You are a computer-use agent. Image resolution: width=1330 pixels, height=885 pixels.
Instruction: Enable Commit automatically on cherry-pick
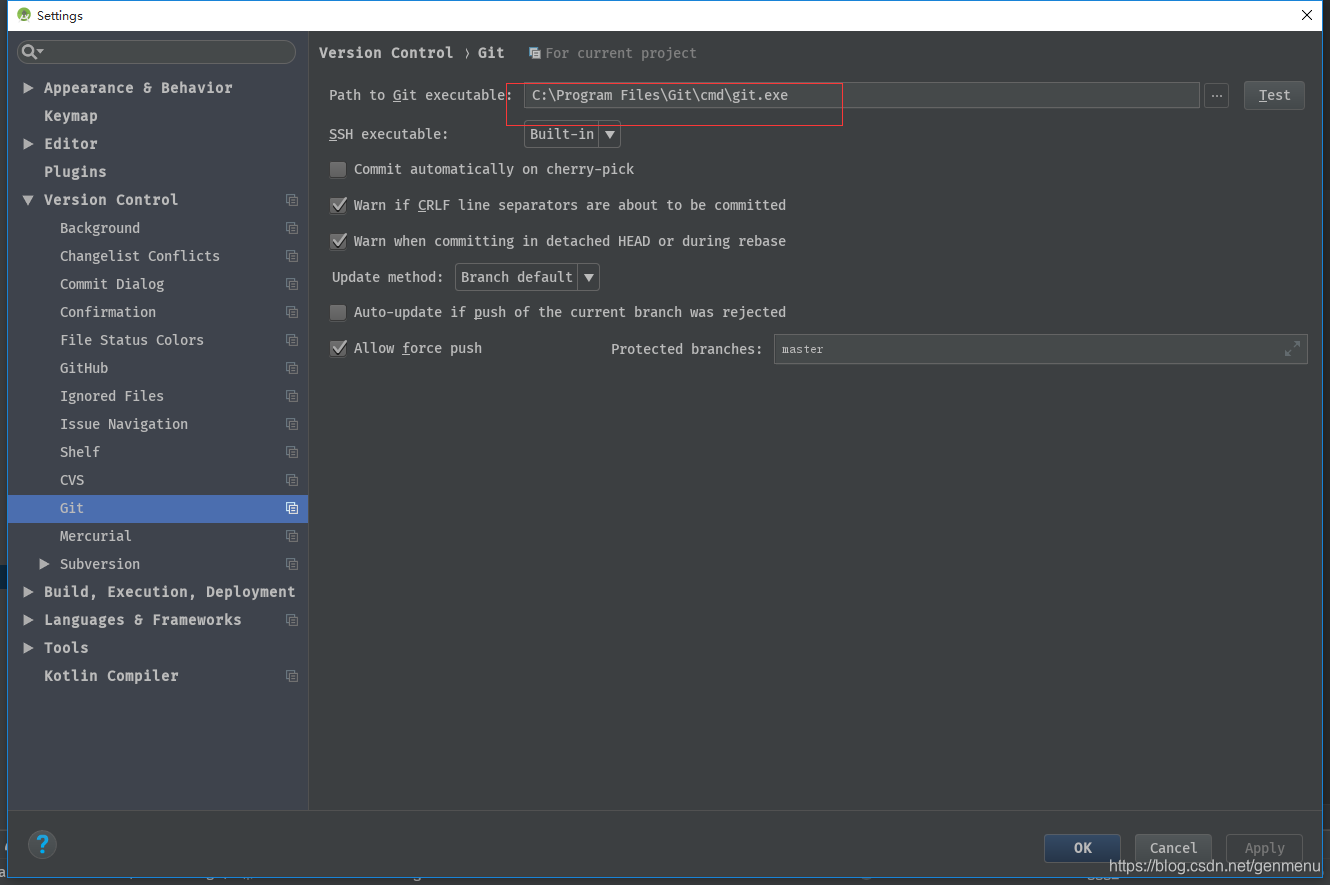338,170
